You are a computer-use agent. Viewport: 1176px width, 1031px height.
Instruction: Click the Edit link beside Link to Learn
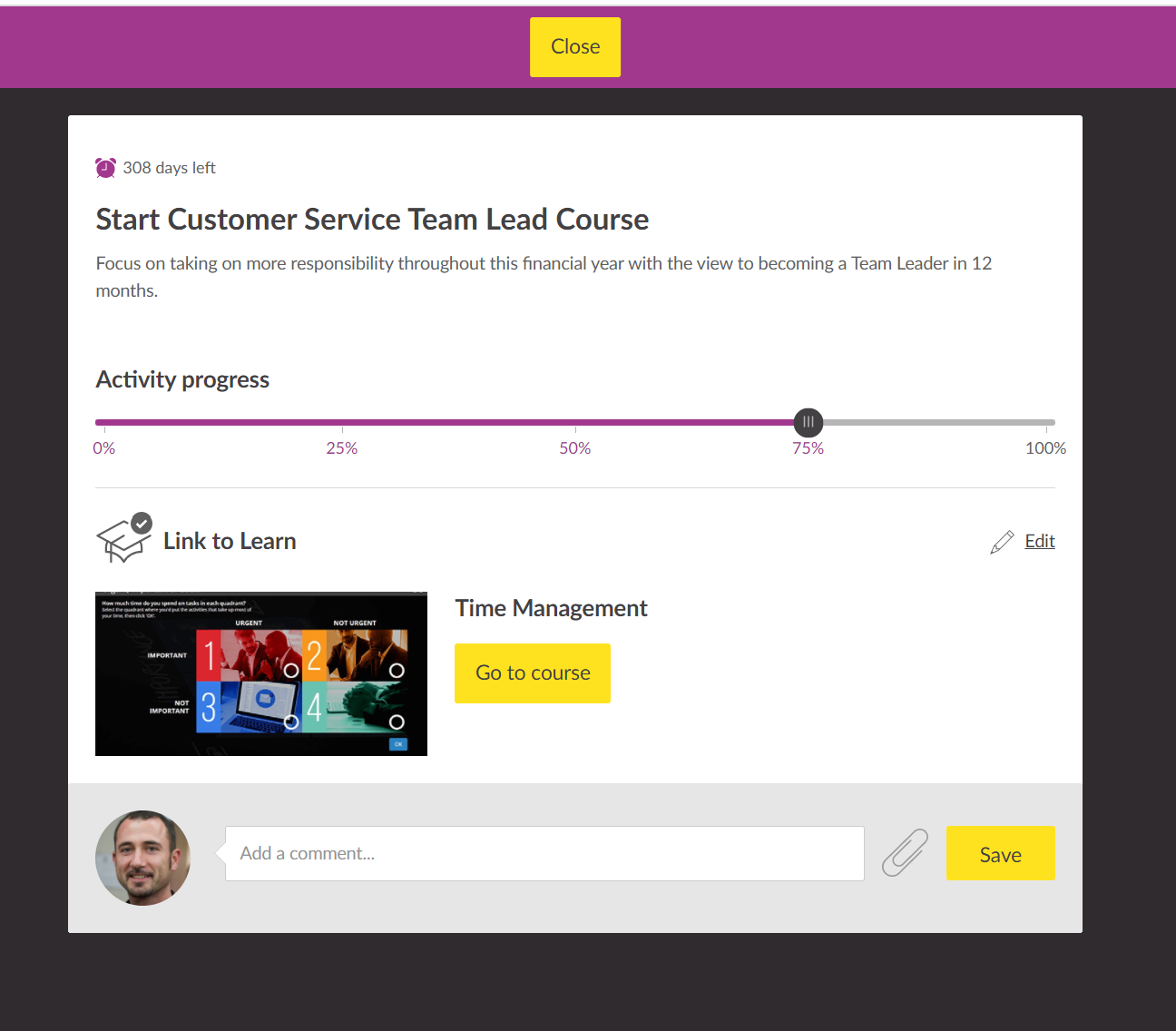coord(1040,541)
